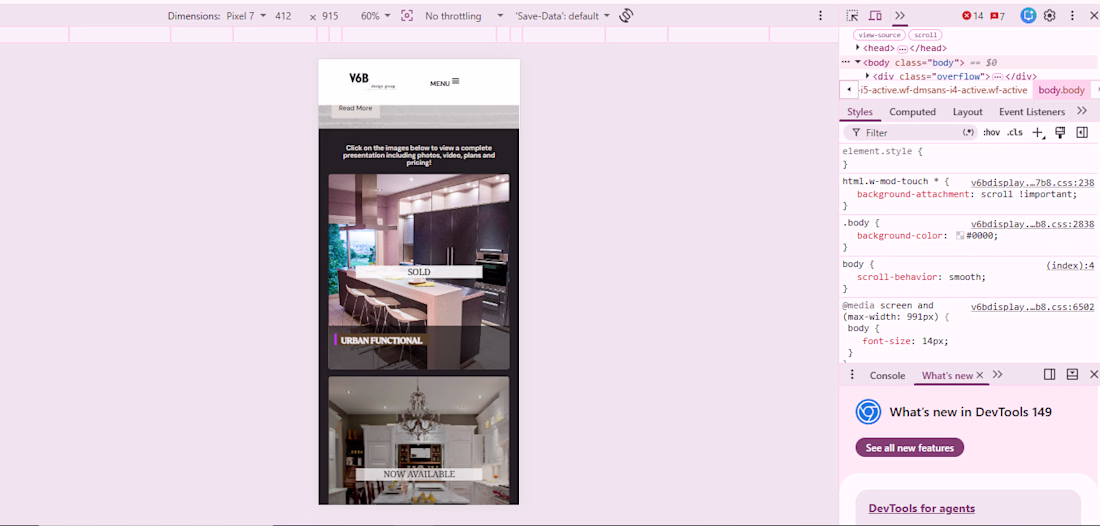1100x526 pixels.
Task: Open the 60% zoom dropdown
Action: pyautogui.click(x=375, y=15)
